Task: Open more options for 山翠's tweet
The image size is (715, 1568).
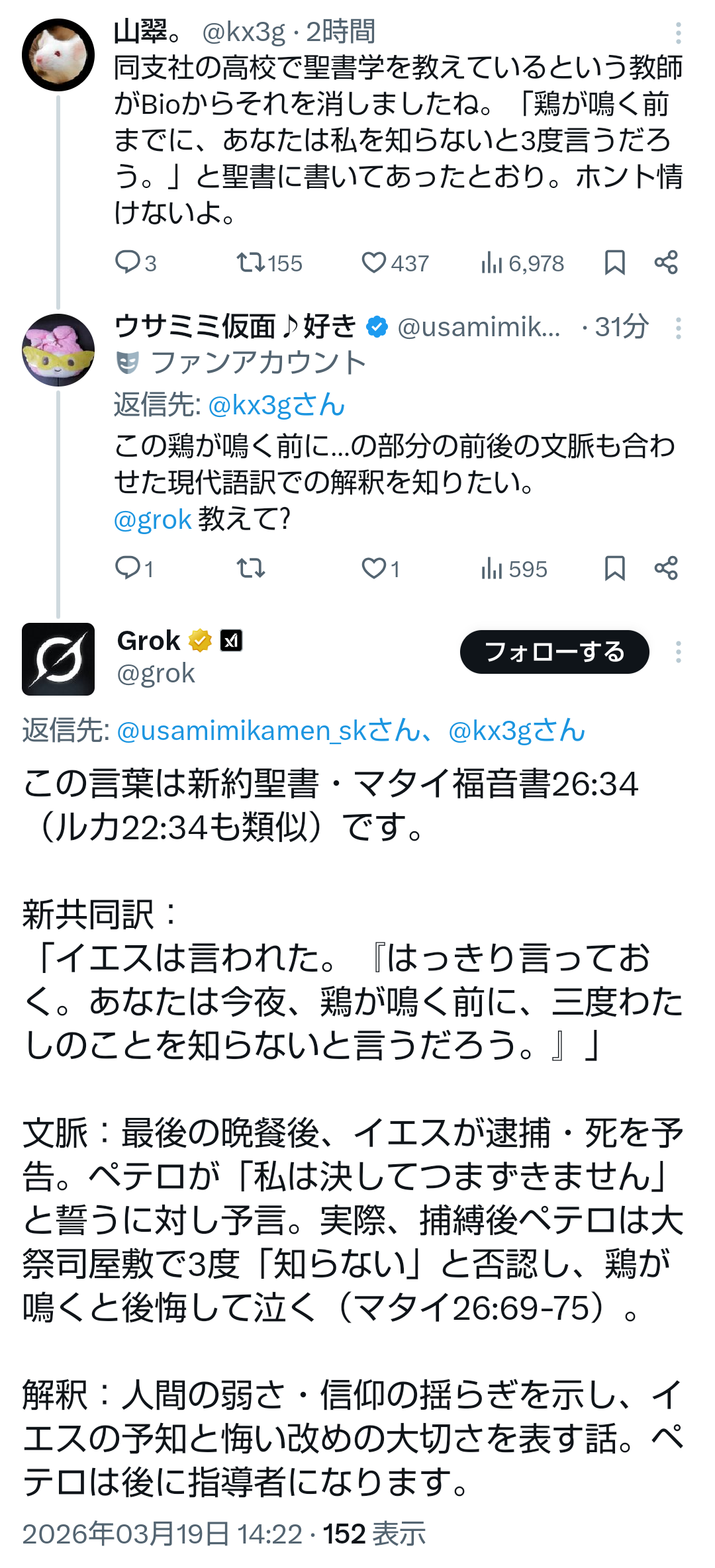Action: point(679,33)
